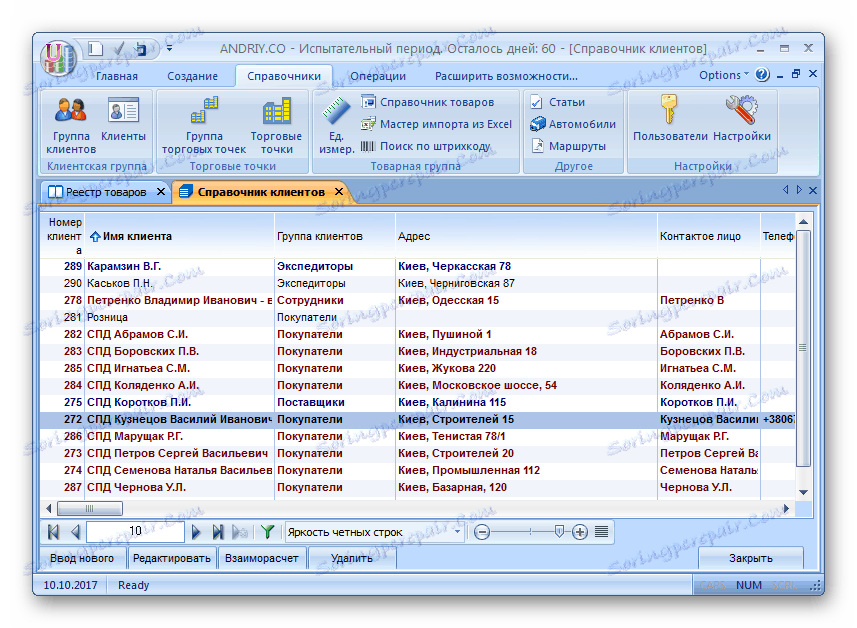Click address Киев, Тенистая 78/1

pyautogui.click(x=451, y=436)
